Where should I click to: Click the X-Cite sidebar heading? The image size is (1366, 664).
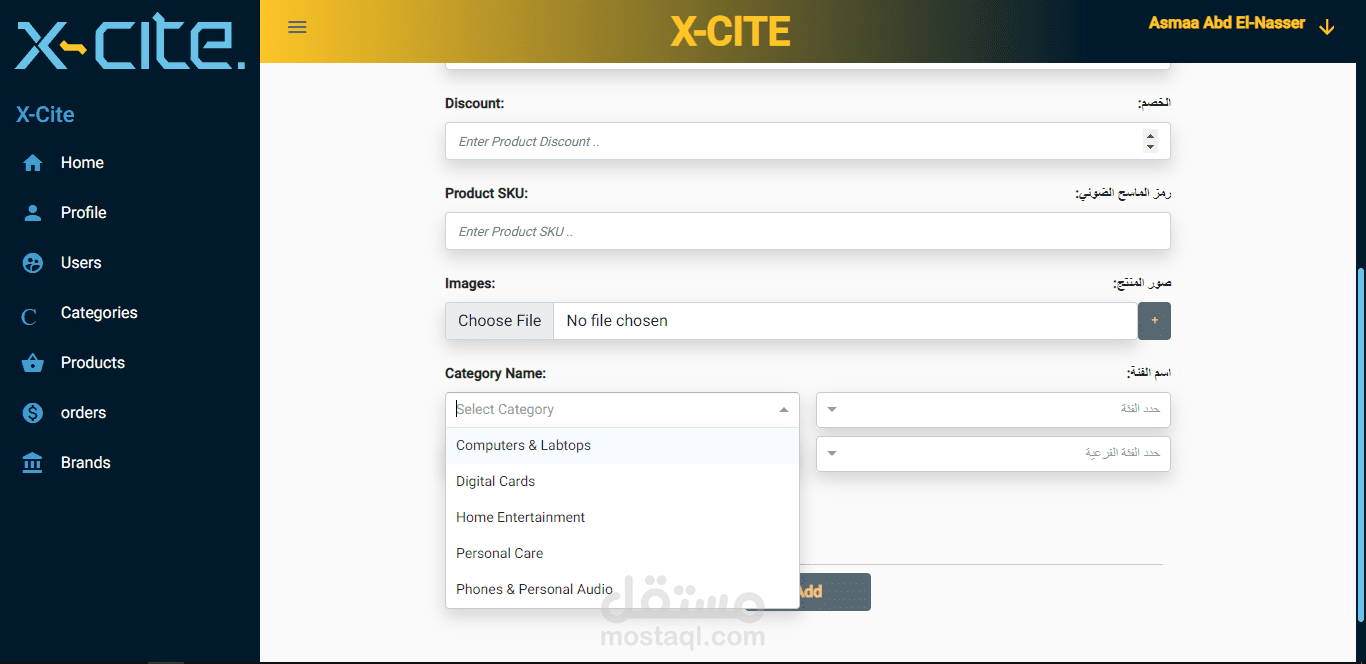tap(45, 114)
